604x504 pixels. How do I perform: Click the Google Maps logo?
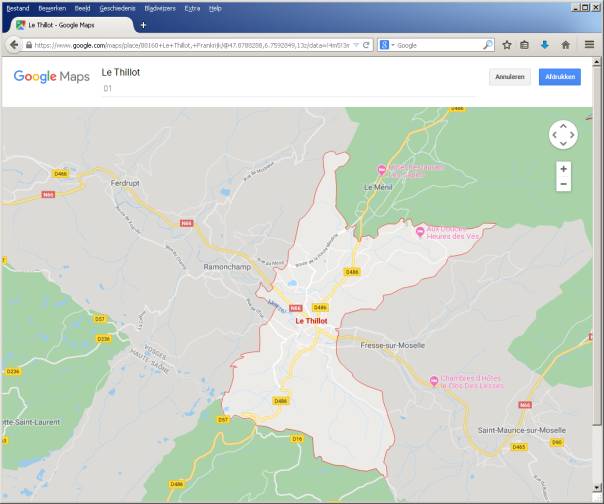coord(52,77)
